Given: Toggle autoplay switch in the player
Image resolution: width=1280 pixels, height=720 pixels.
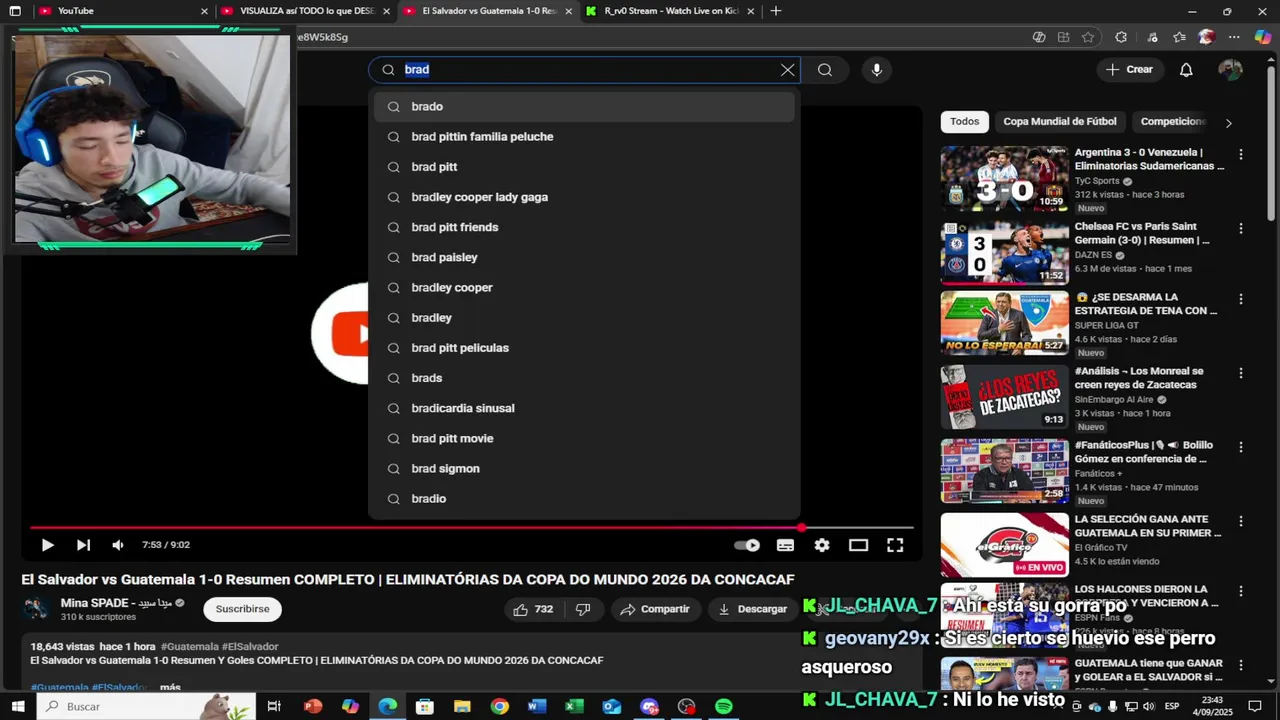Looking at the screenshot, I should [x=747, y=545].
